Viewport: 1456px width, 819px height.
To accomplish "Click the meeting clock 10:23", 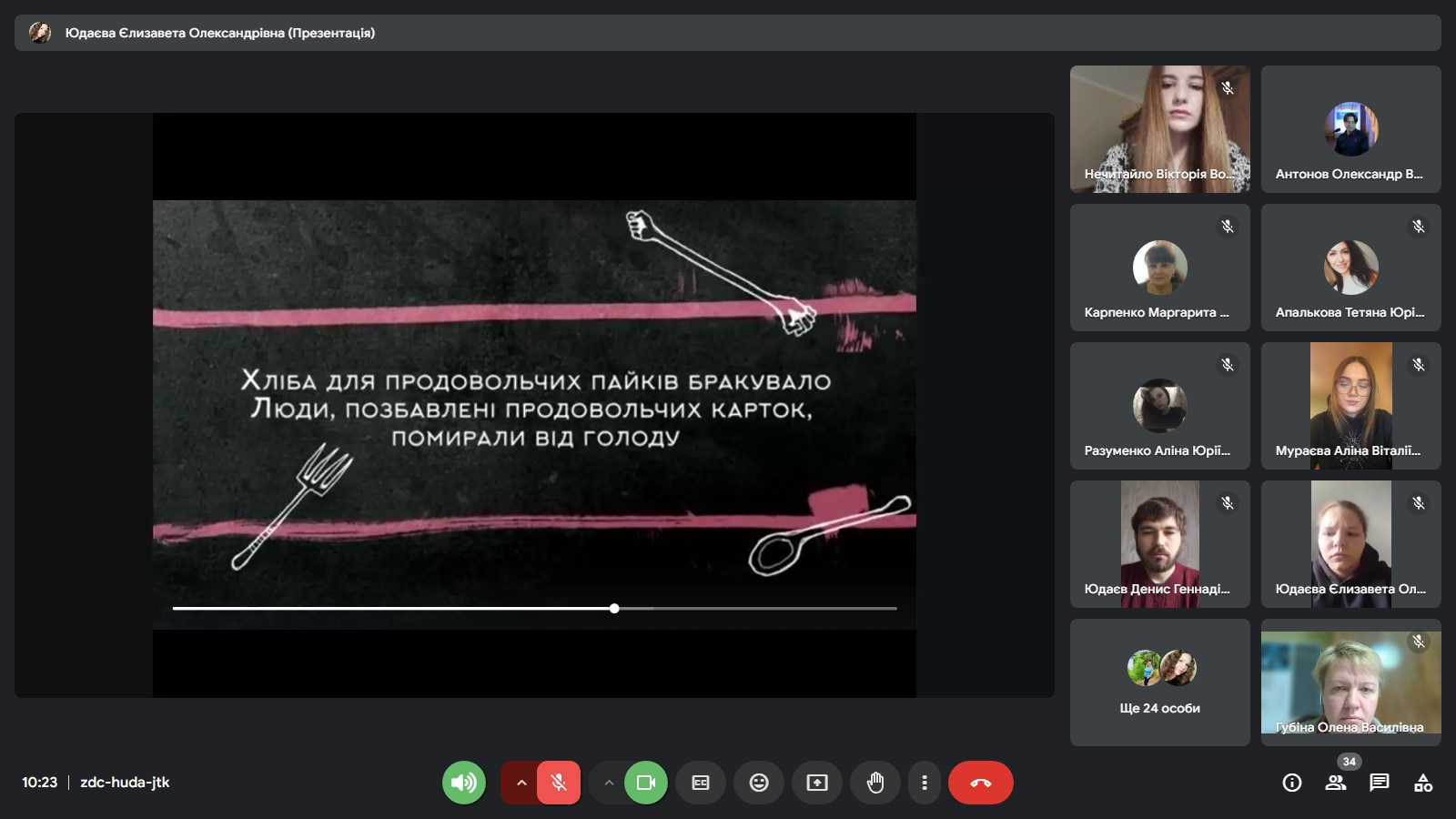I will [39, 783].
